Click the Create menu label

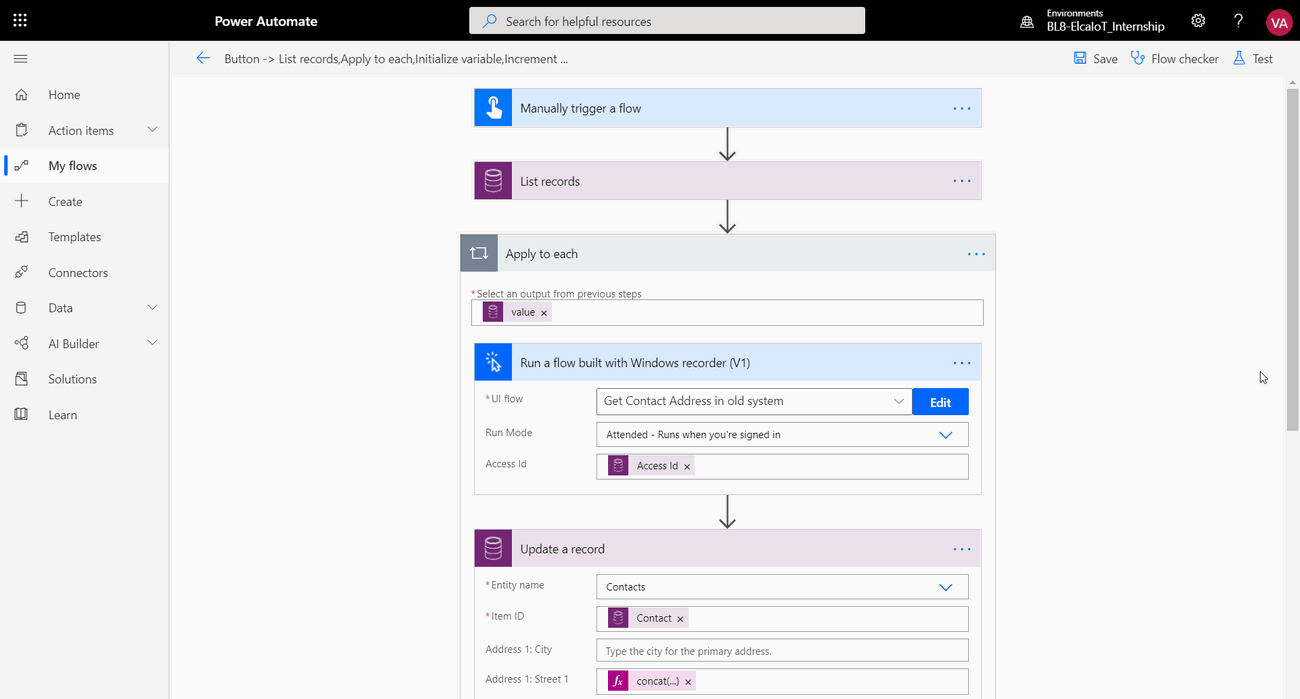pos(65,202)
